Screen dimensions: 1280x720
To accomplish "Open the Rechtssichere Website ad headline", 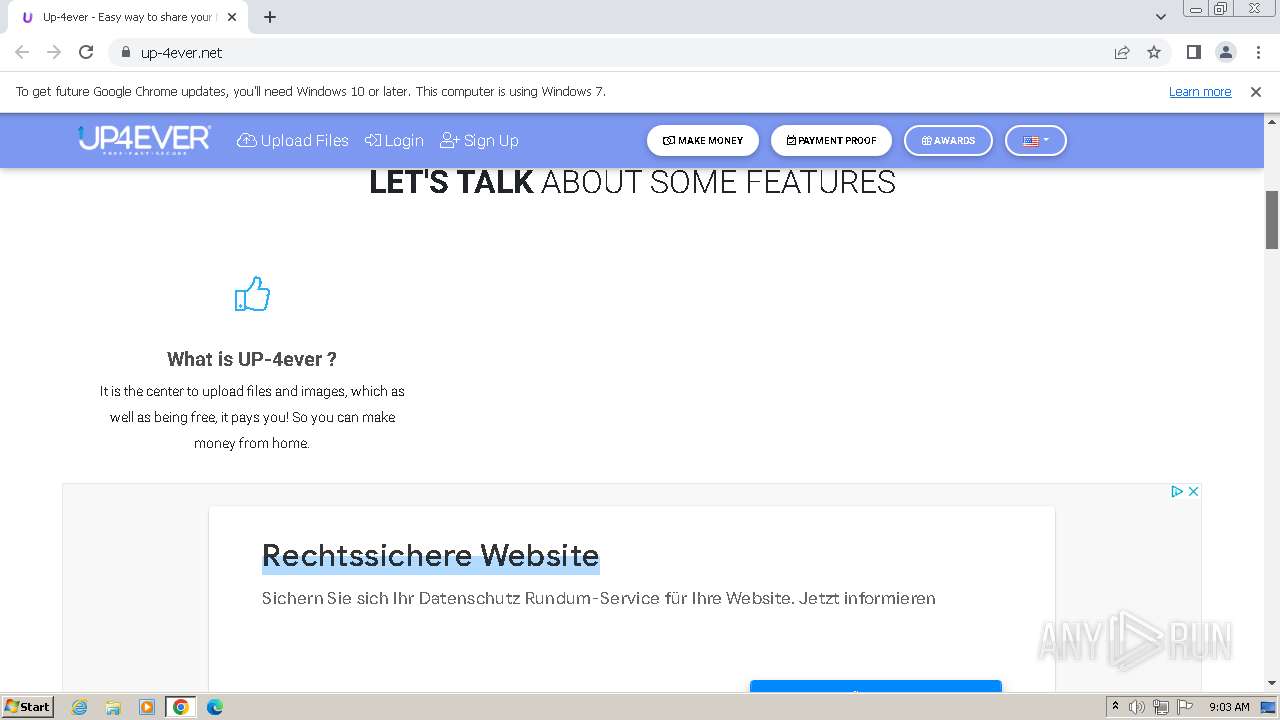I will [430, 555].
